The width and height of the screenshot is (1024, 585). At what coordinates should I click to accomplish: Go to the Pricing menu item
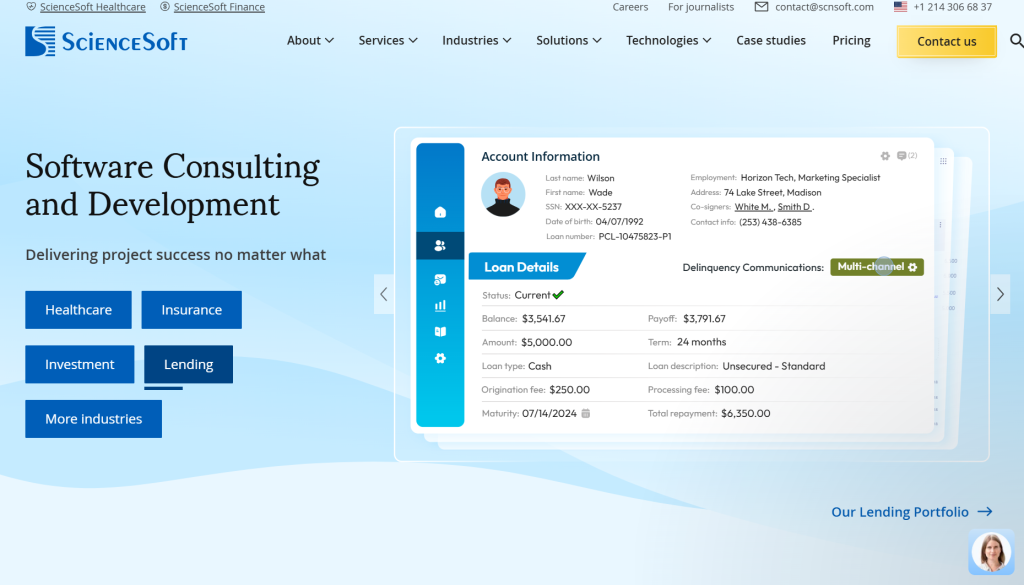tap(851, 41)
